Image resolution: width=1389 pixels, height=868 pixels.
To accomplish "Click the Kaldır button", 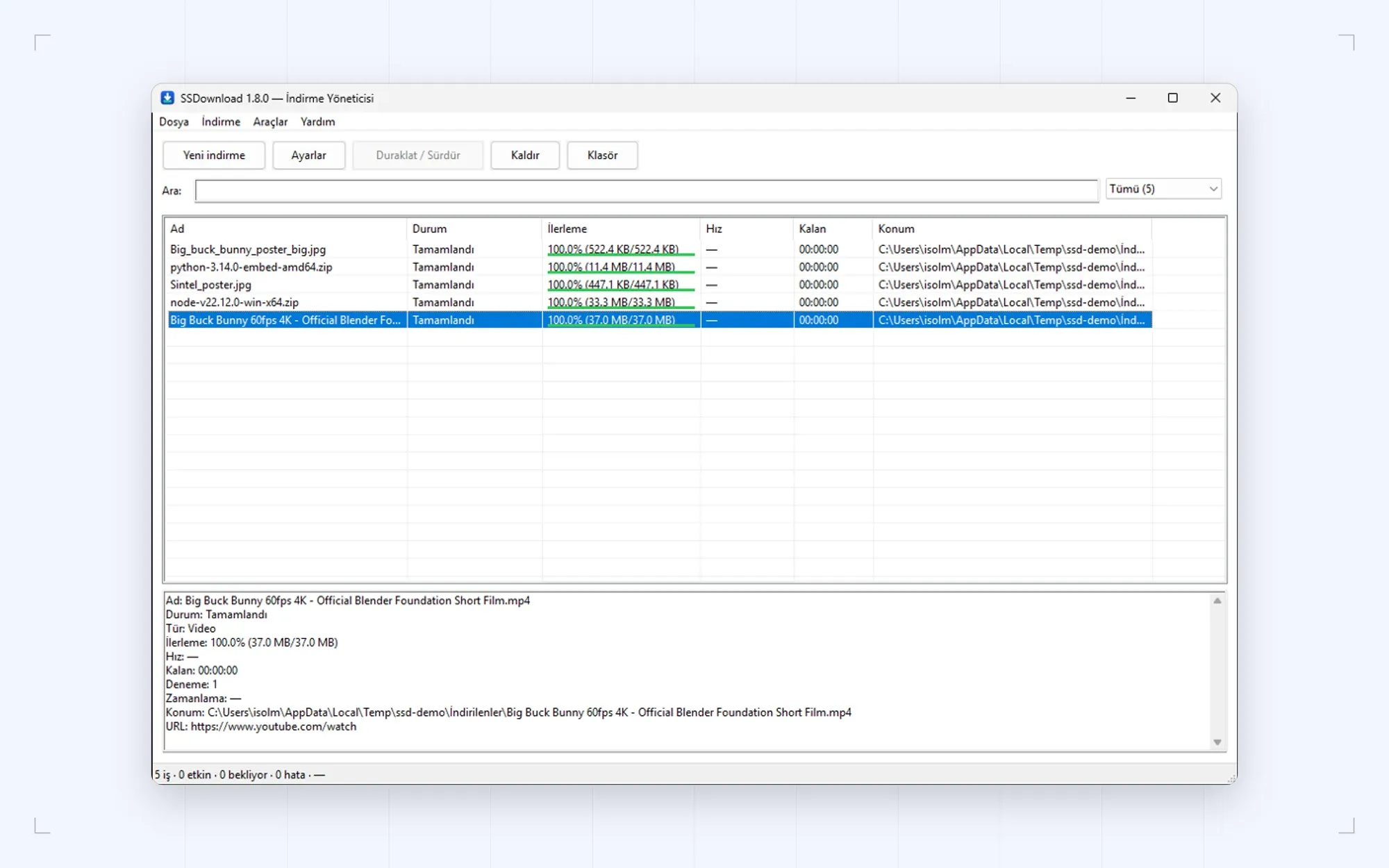I will tap(525, 156).
